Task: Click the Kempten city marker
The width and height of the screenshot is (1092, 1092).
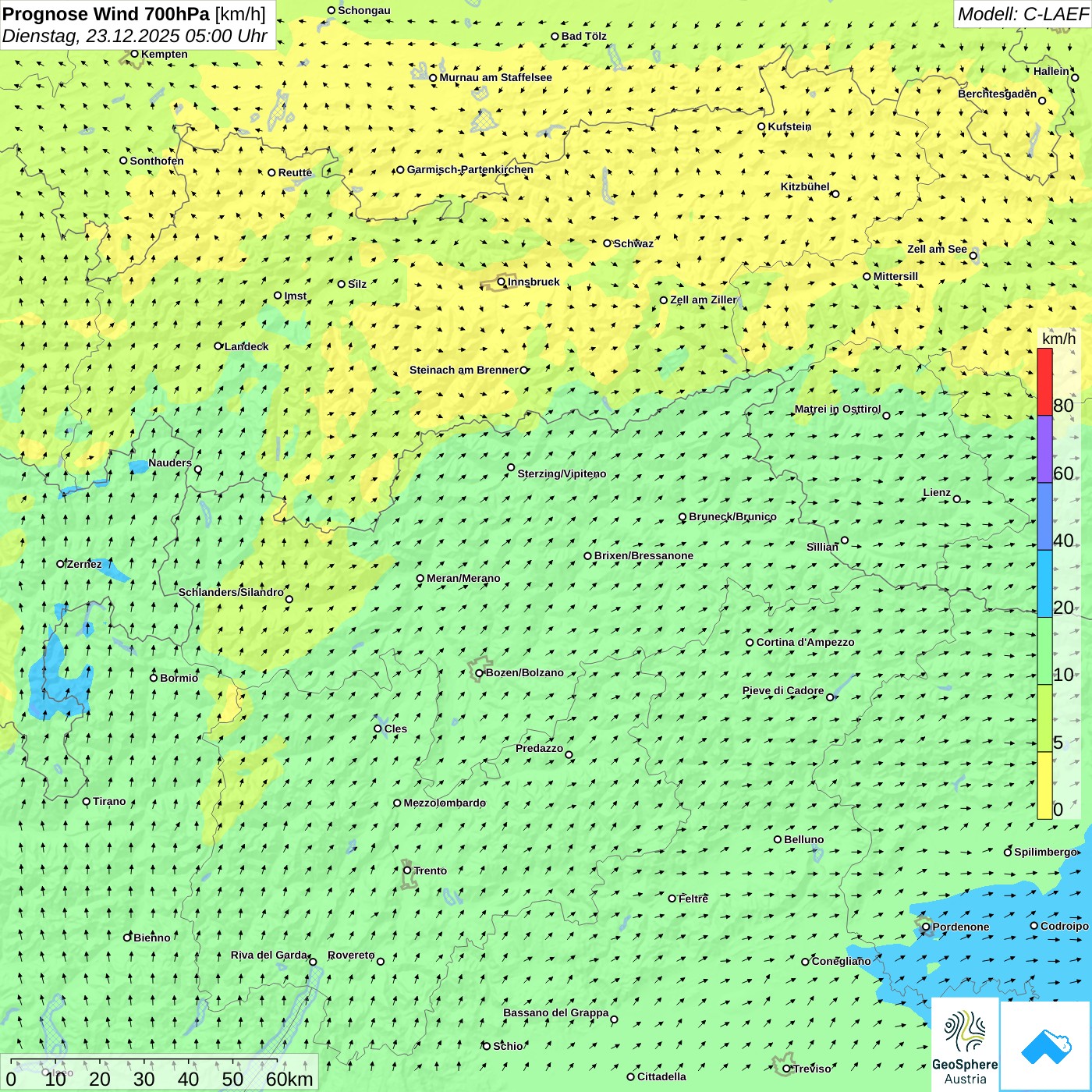Action: pyautogui.click(x=134, y=54)
